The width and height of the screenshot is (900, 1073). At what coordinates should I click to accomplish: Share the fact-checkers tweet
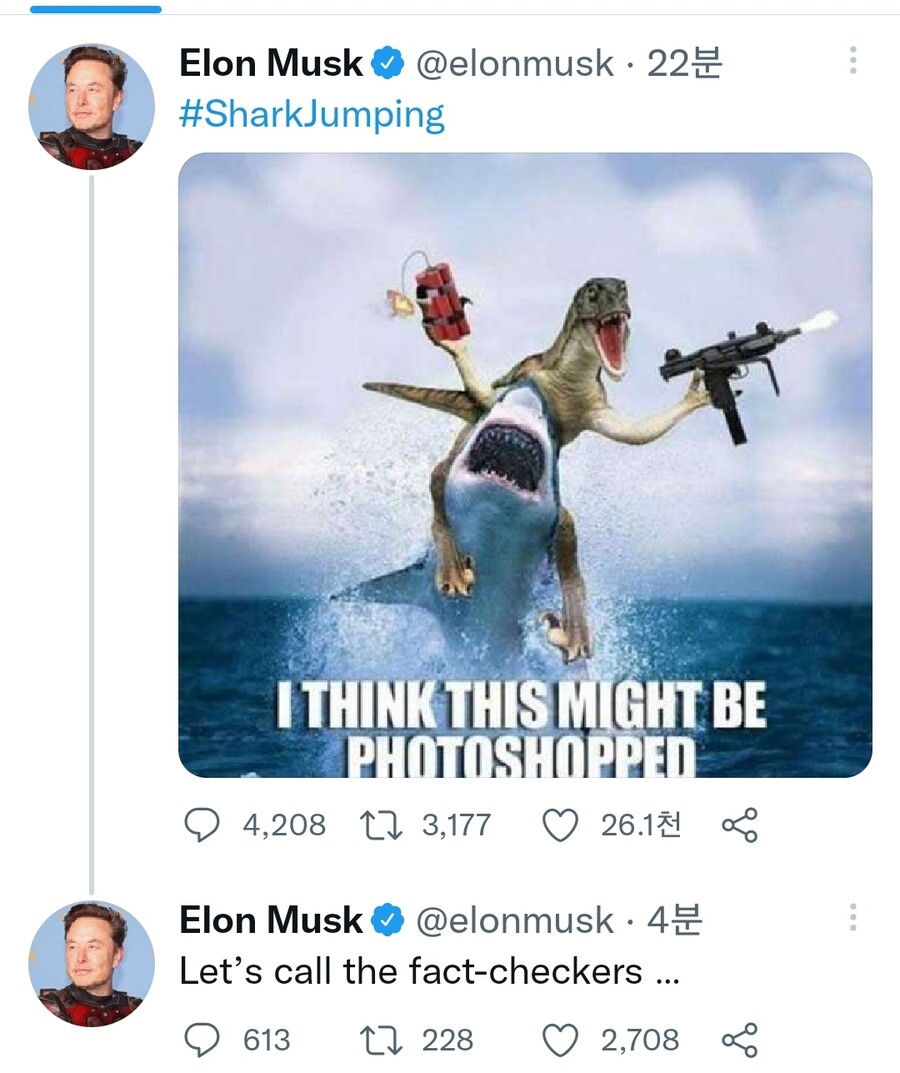click(x=740, y=1040)
